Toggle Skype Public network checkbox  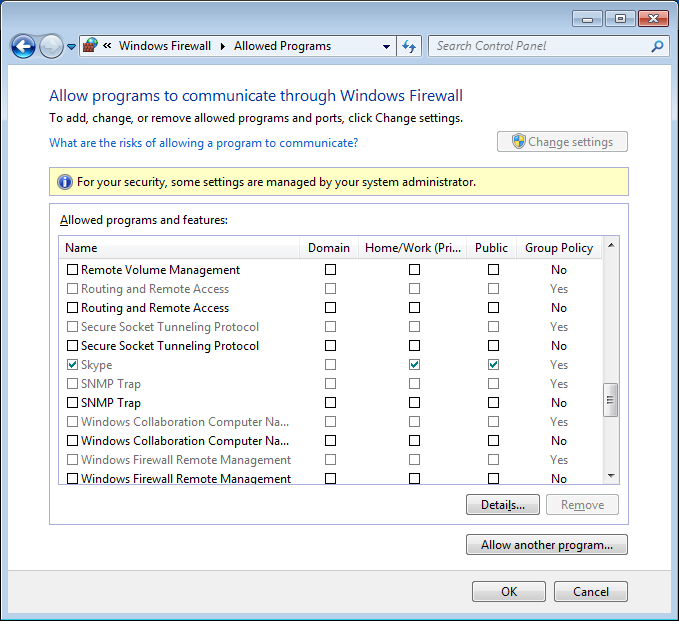[x=493, y=365]
